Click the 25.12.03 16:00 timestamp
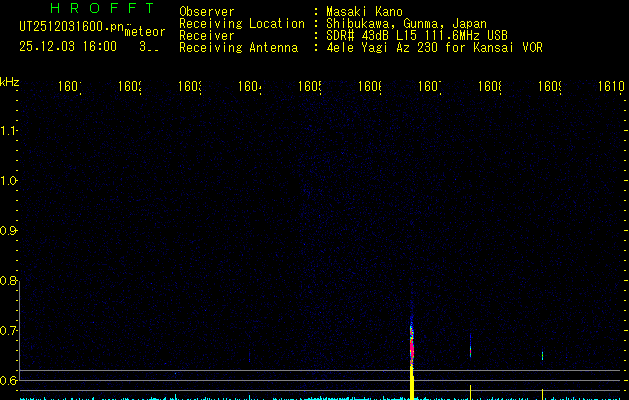The image size is (629, 400). [67, 46]
